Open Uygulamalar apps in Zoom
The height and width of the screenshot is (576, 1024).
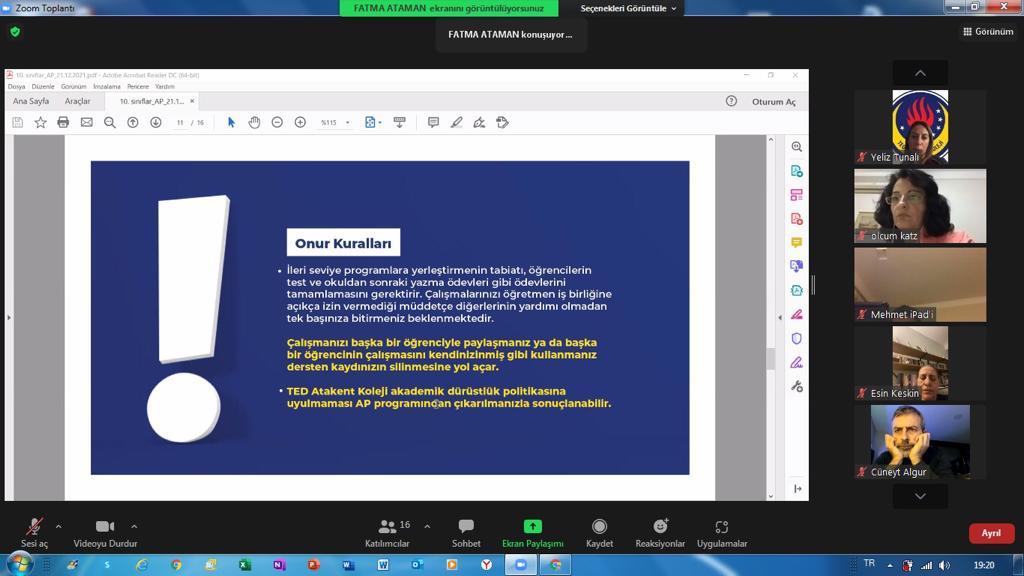(x=722, y=533)
